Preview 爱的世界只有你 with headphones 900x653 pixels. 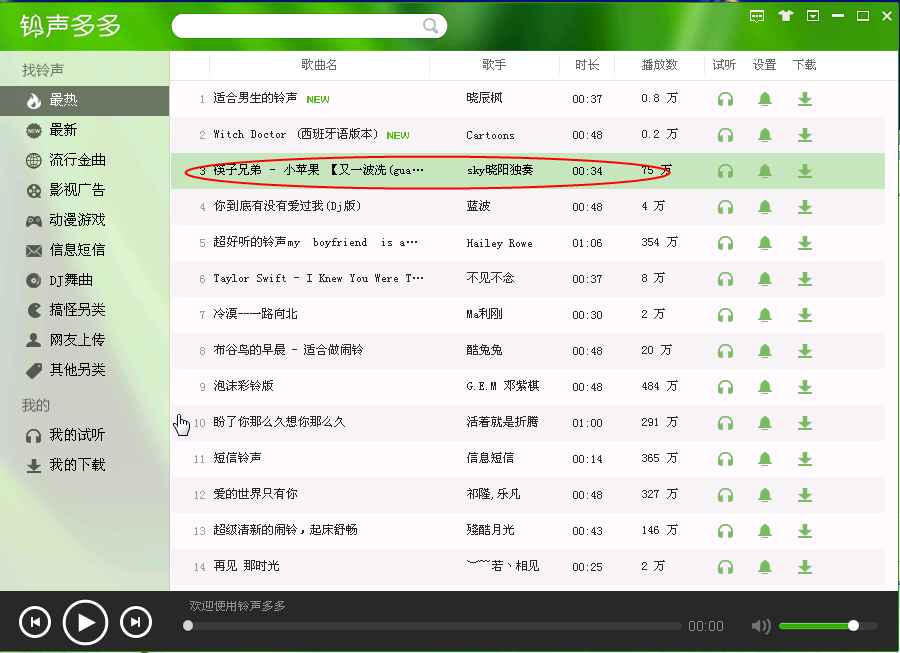pos(726,495)
